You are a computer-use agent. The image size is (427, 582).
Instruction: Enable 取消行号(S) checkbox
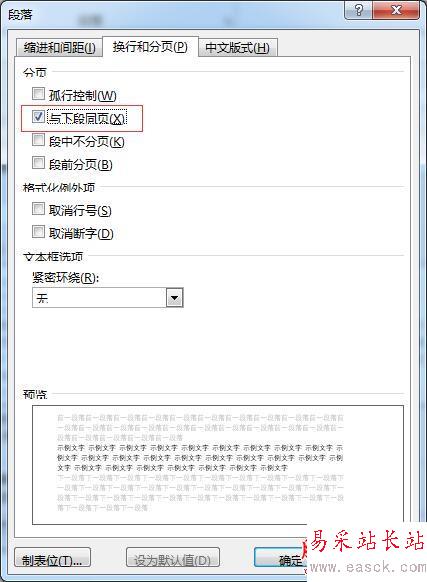(38, 209)
